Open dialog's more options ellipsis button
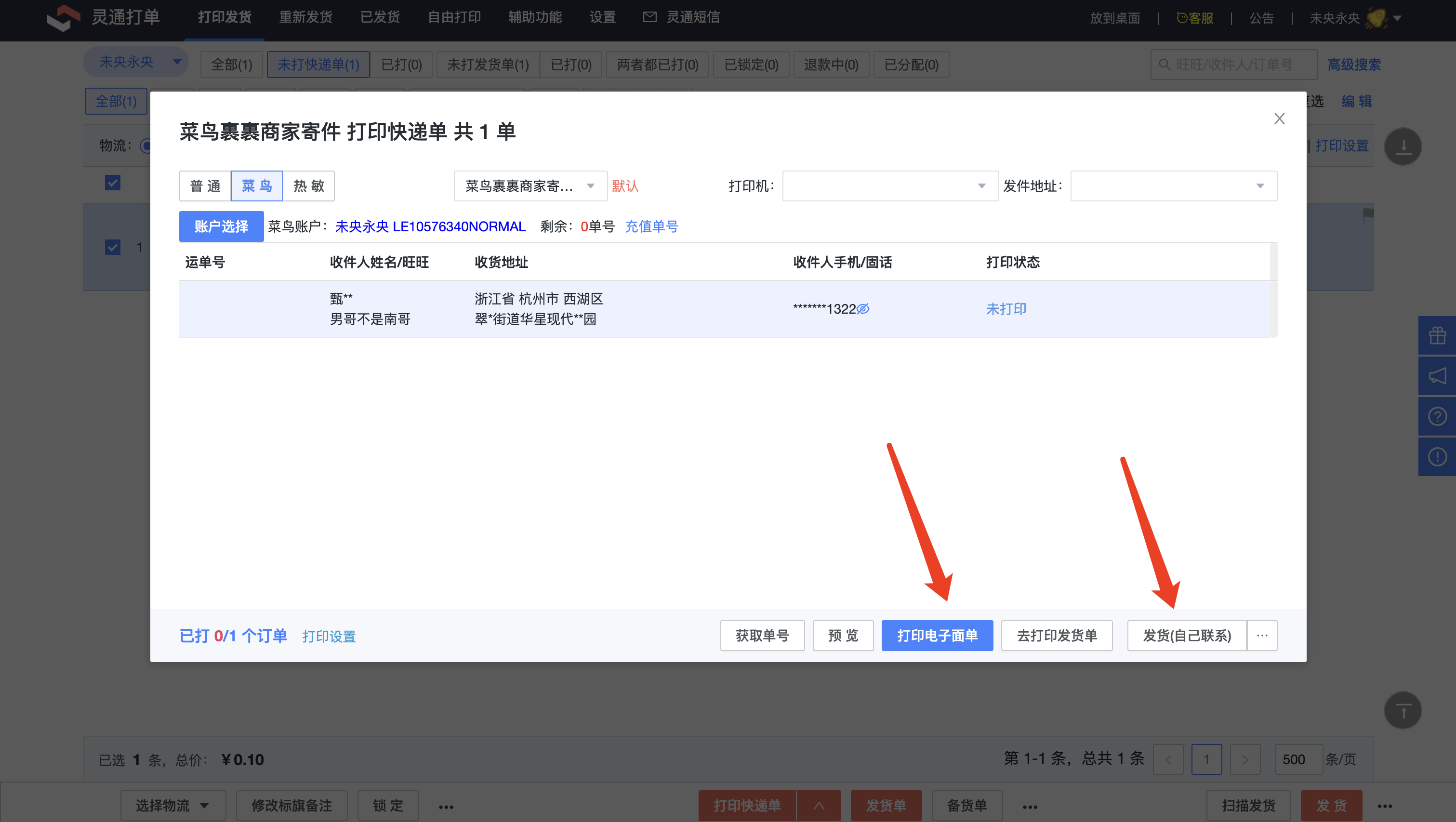The width and height of the screenshot is (1456, 822). click(x=1262, y=636)
